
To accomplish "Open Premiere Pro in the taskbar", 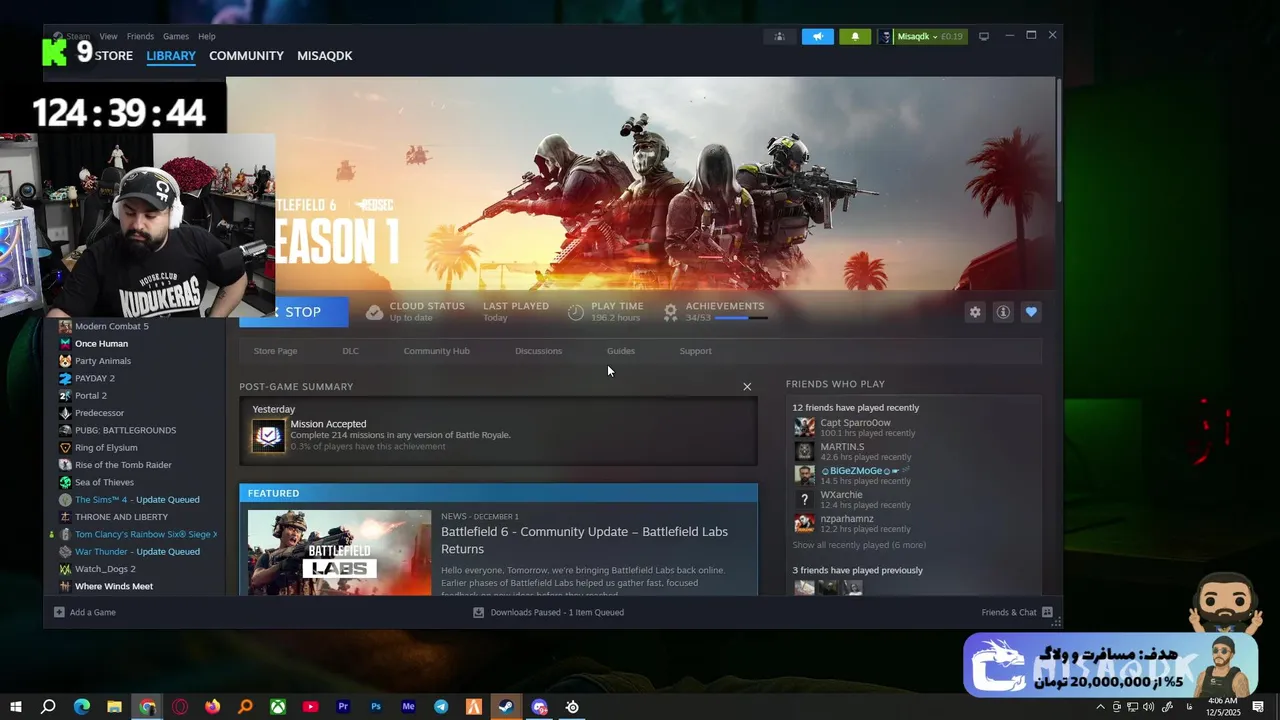I will click(343, 707).
